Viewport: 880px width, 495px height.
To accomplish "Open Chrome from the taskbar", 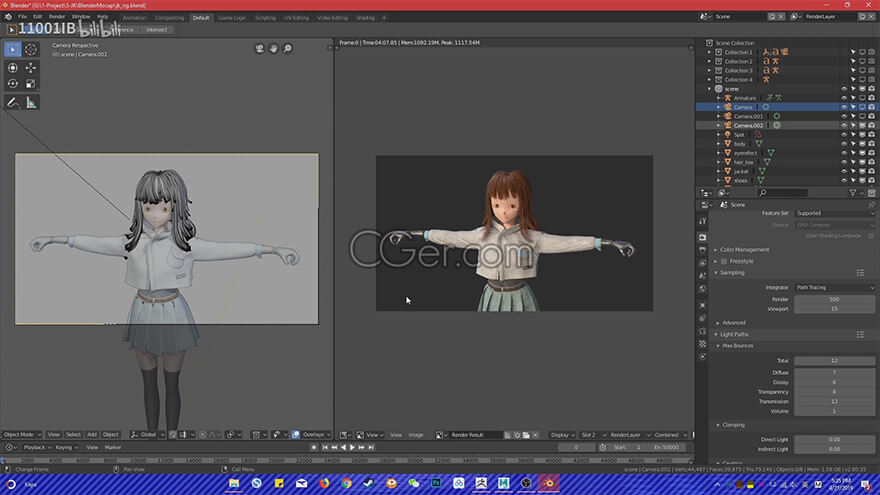I will pos(347,483).
